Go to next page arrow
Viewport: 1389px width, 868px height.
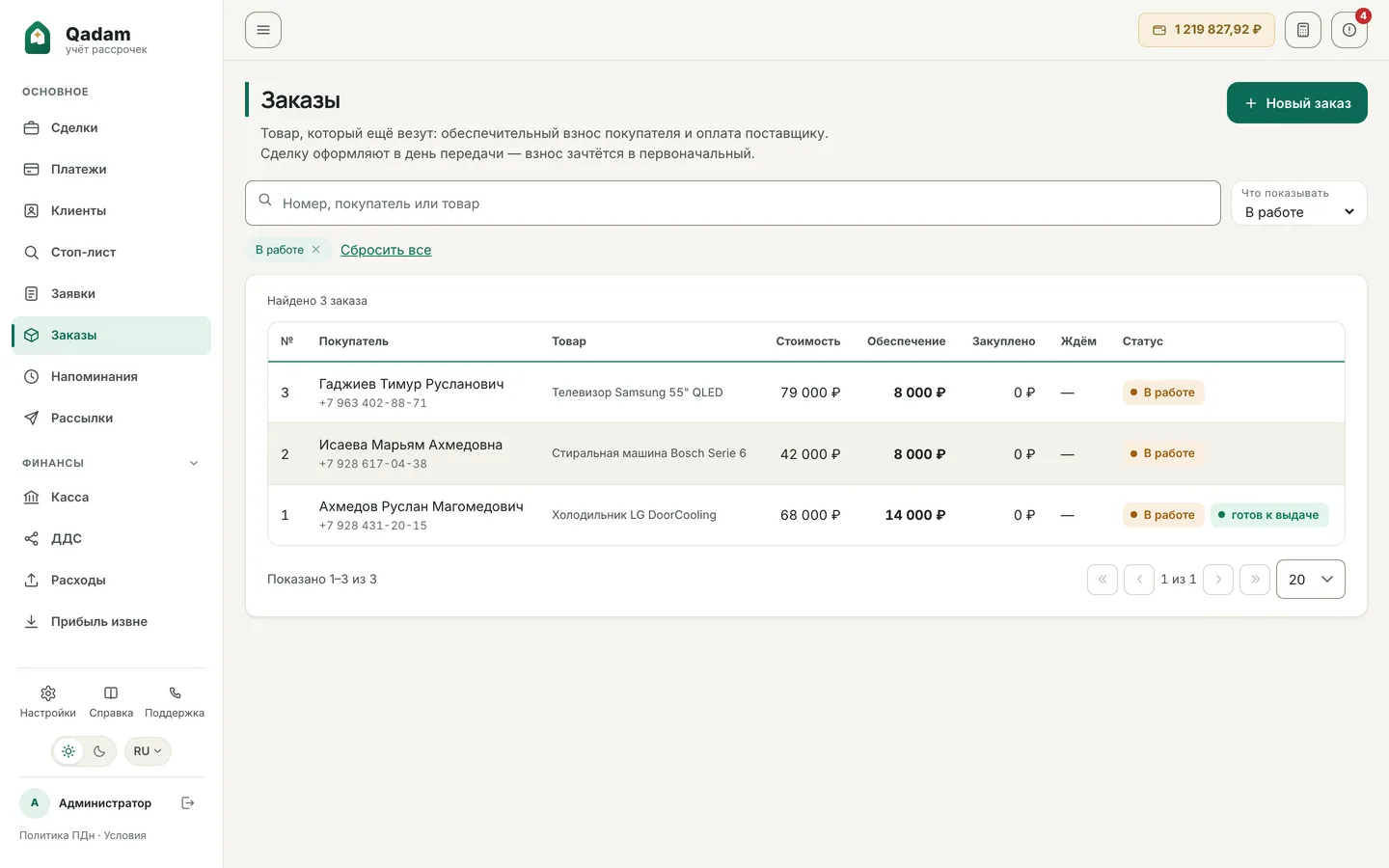tap(1218, 580)
